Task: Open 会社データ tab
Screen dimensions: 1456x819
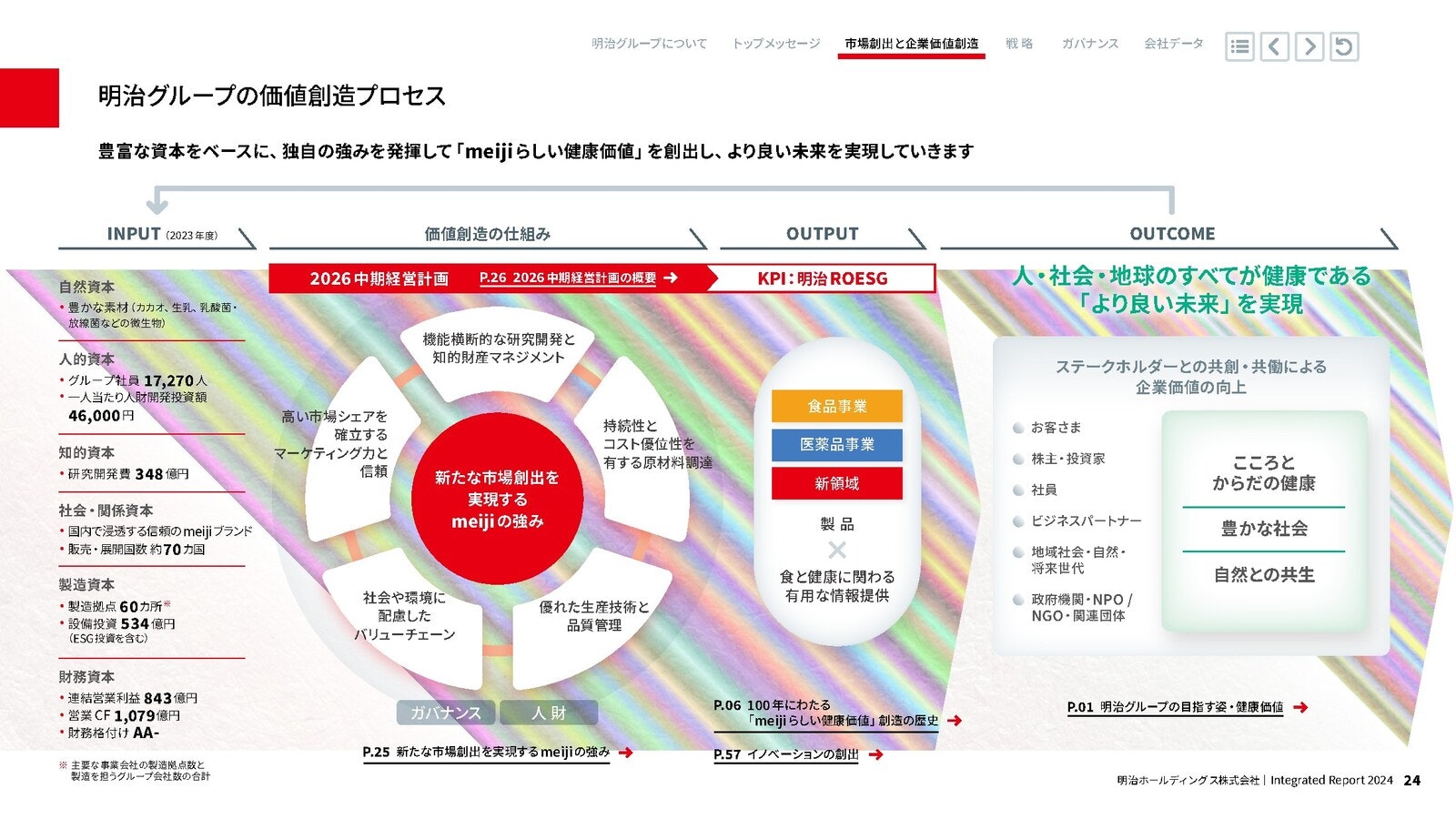Action: (1173, 44)
